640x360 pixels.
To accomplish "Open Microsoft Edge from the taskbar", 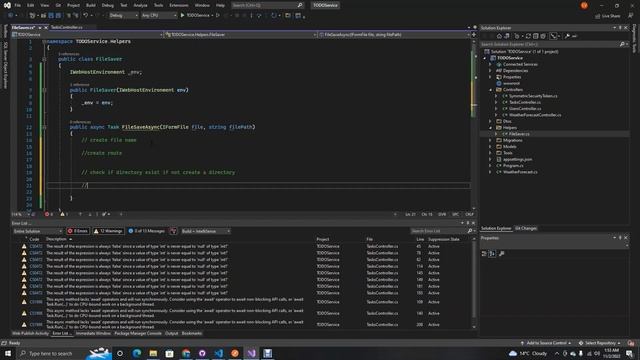I will (137, 353).
